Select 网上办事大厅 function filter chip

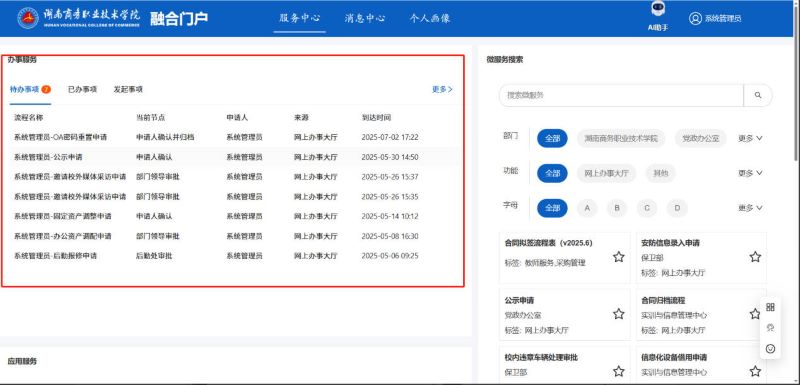click(607, 173)
